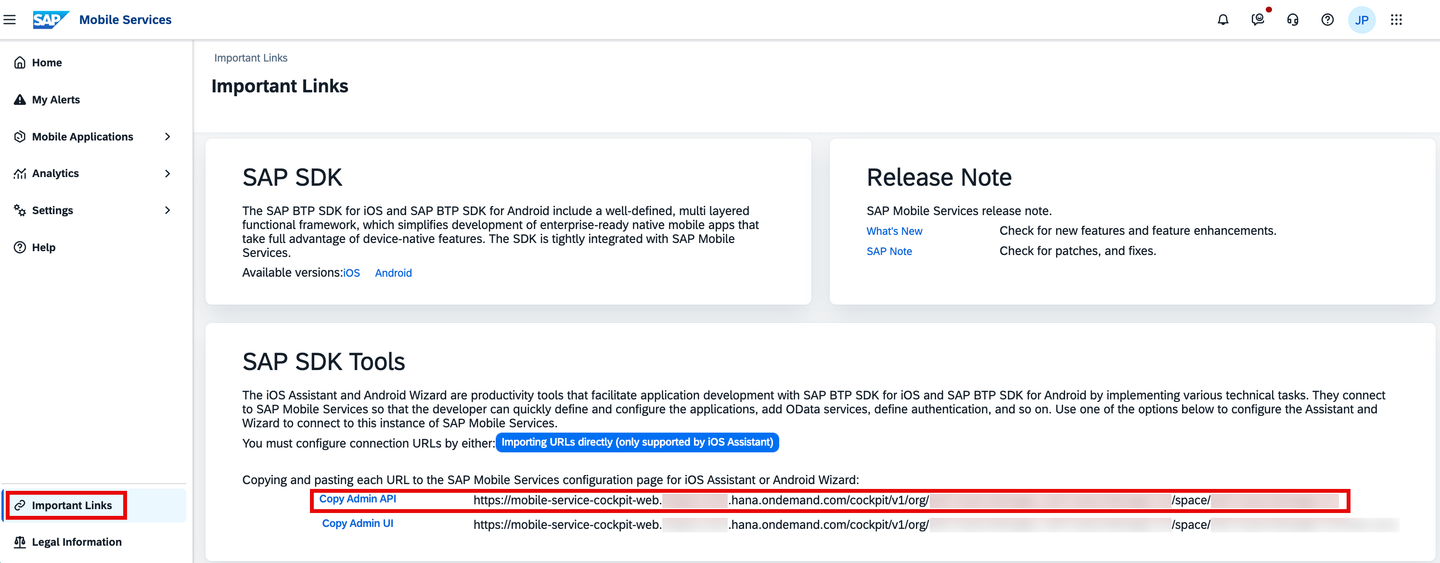Click the SAP logo
Screen dimensions: 1440x563
pos(50,19)
